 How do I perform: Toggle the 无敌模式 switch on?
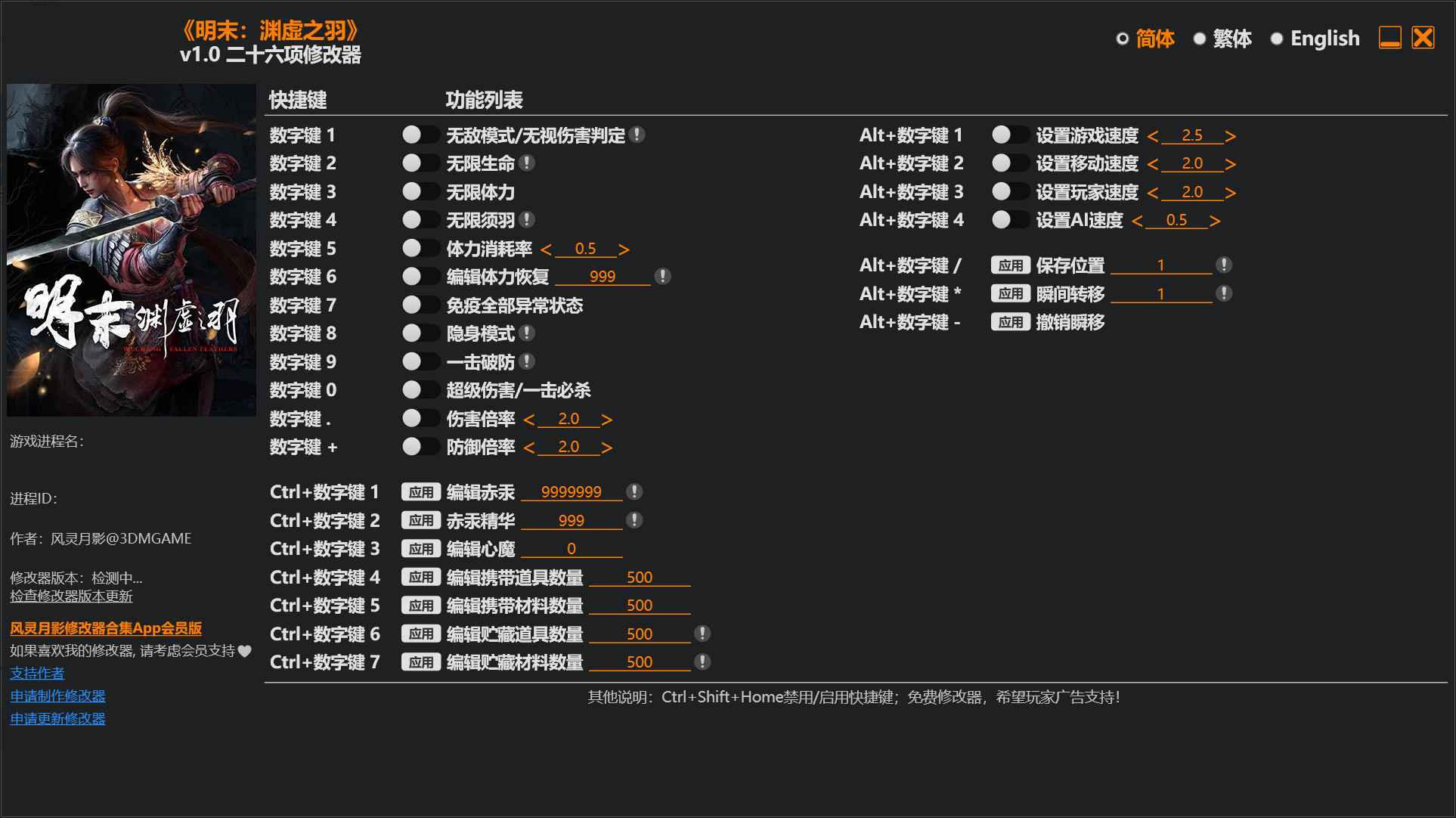point(420,135)
